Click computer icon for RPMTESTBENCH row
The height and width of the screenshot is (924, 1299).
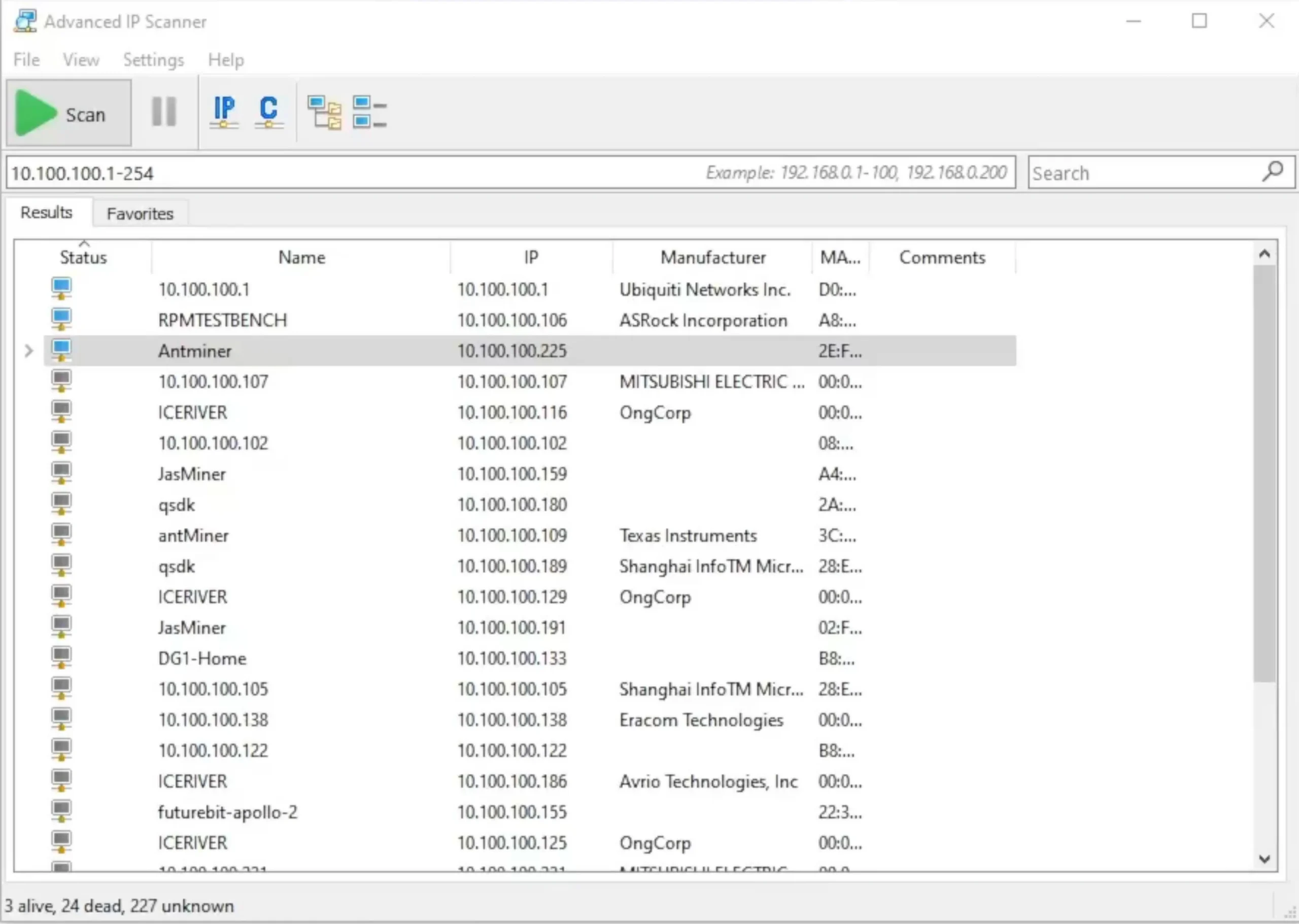[61, 319]
